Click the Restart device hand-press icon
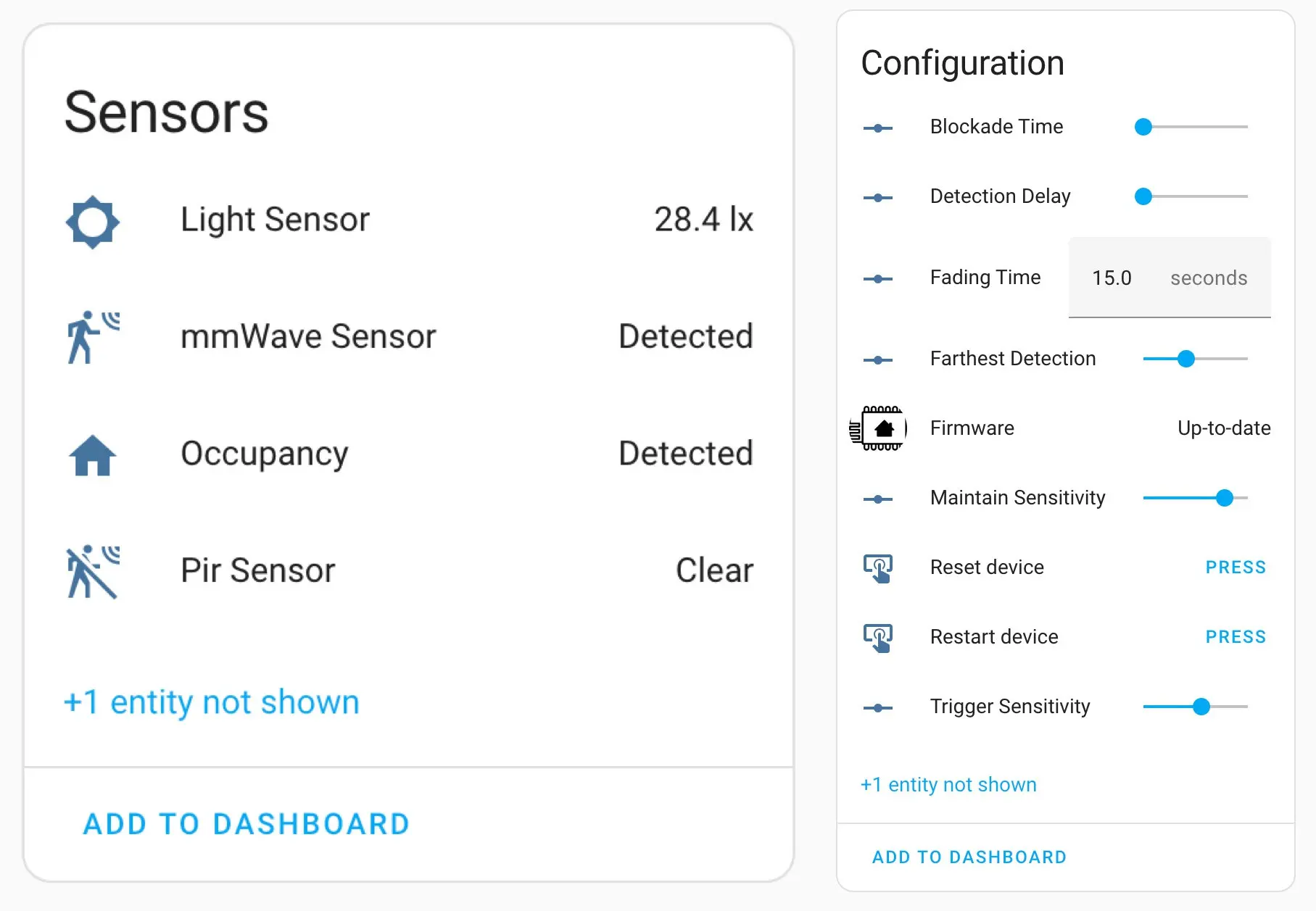 coord(878,637)
